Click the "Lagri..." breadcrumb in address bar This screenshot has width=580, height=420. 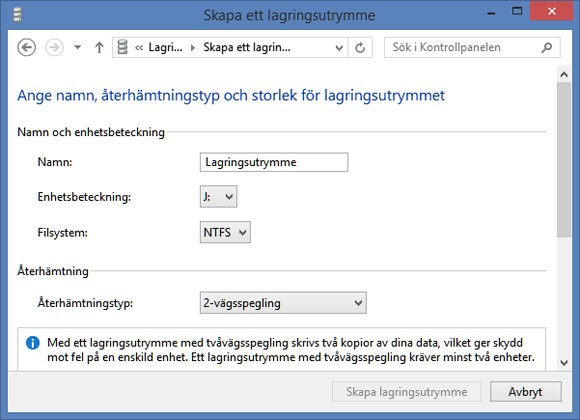pos(165,47)
